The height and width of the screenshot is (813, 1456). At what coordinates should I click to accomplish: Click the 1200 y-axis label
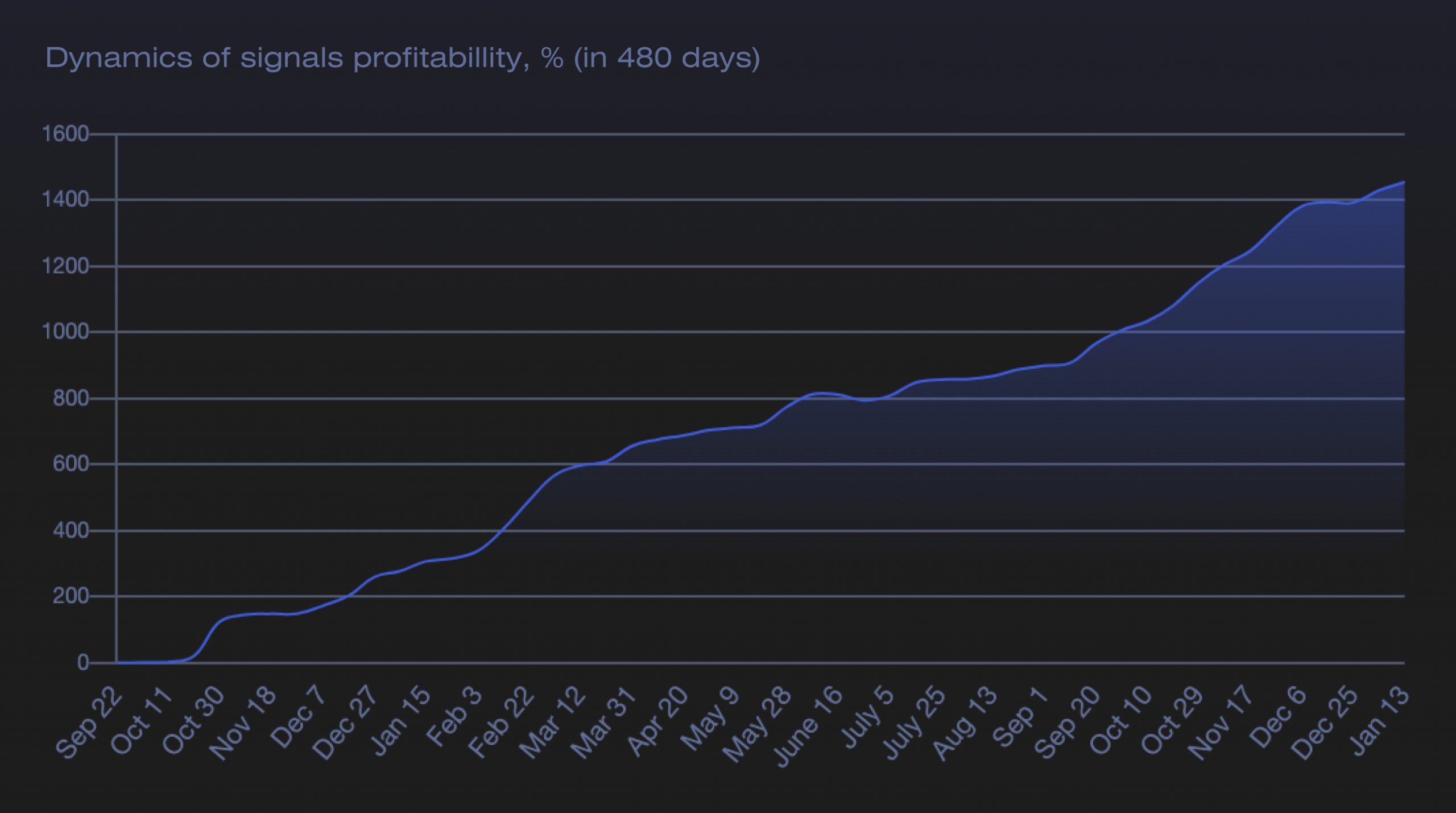point(65,266)
